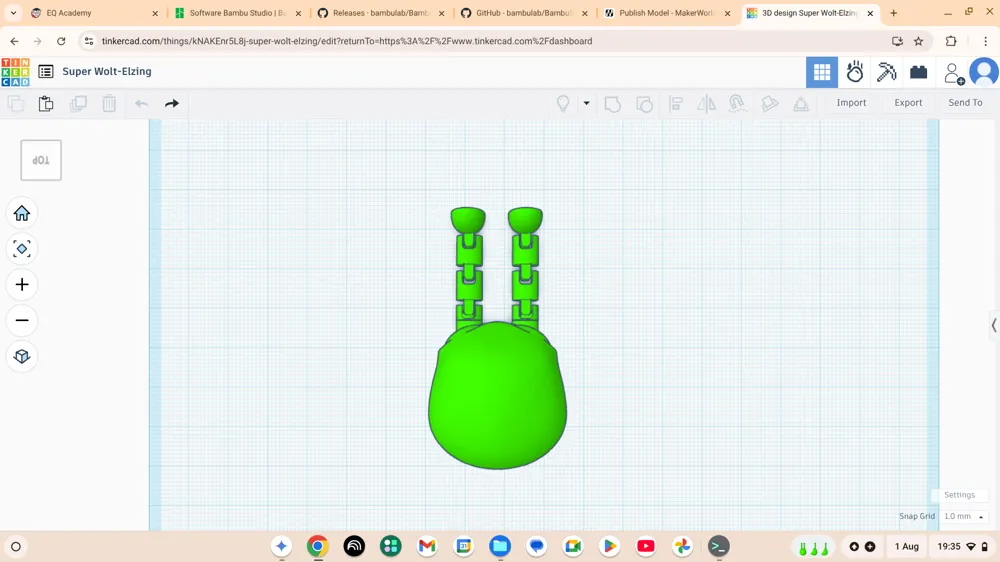Reload the Tinkercad page
This screenshot has width=1000, height=562.
[x=61, y=41]
